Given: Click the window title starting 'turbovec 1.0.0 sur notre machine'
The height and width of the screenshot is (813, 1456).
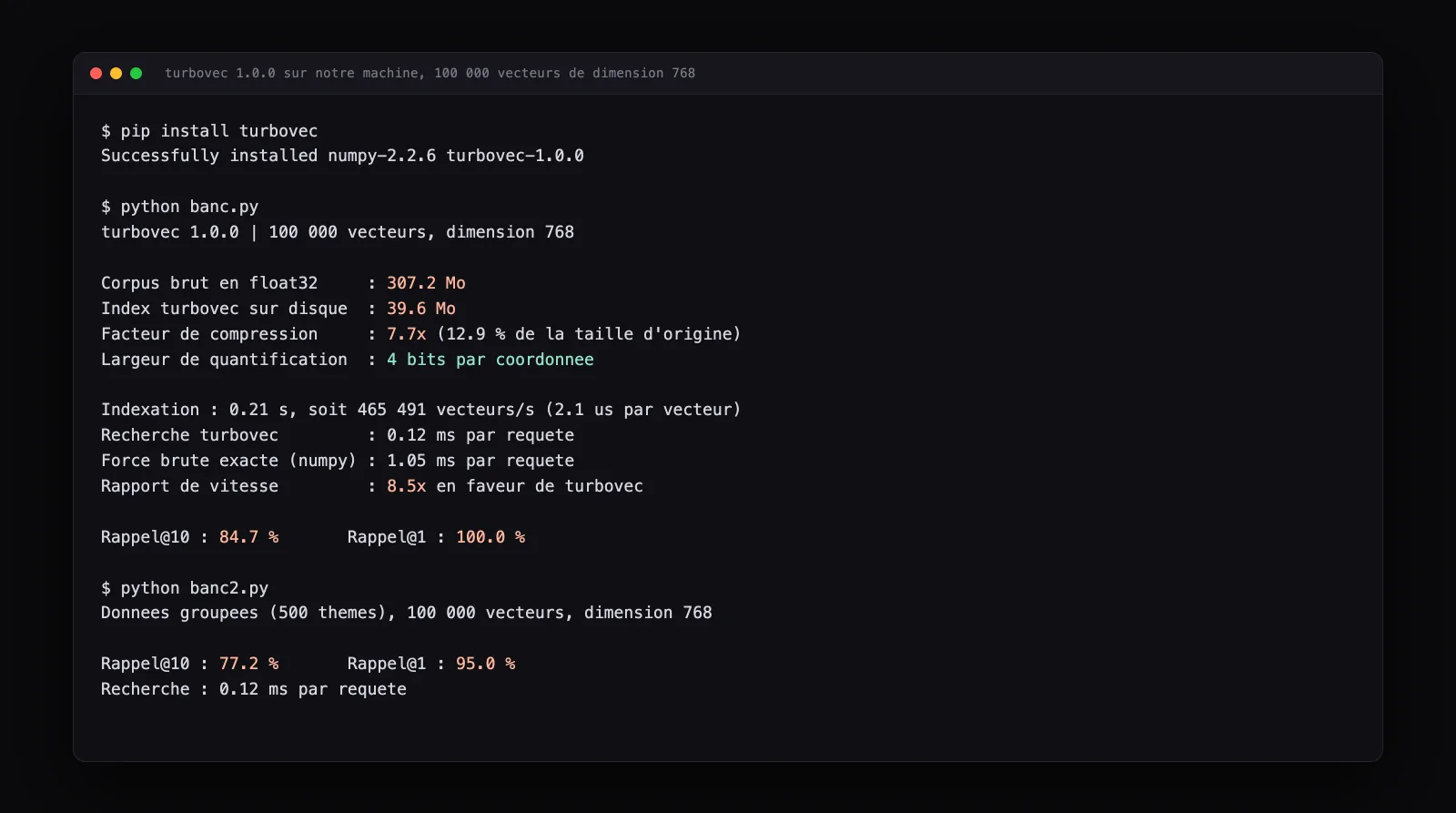Looking at the screenshot, I should 430,73.
